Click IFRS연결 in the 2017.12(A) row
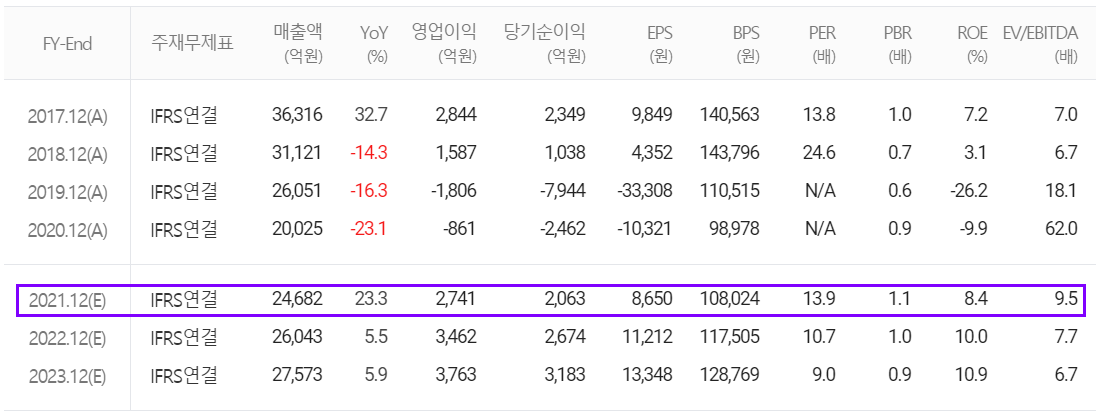Screen dimensions: 1102x414 (184, 115)
